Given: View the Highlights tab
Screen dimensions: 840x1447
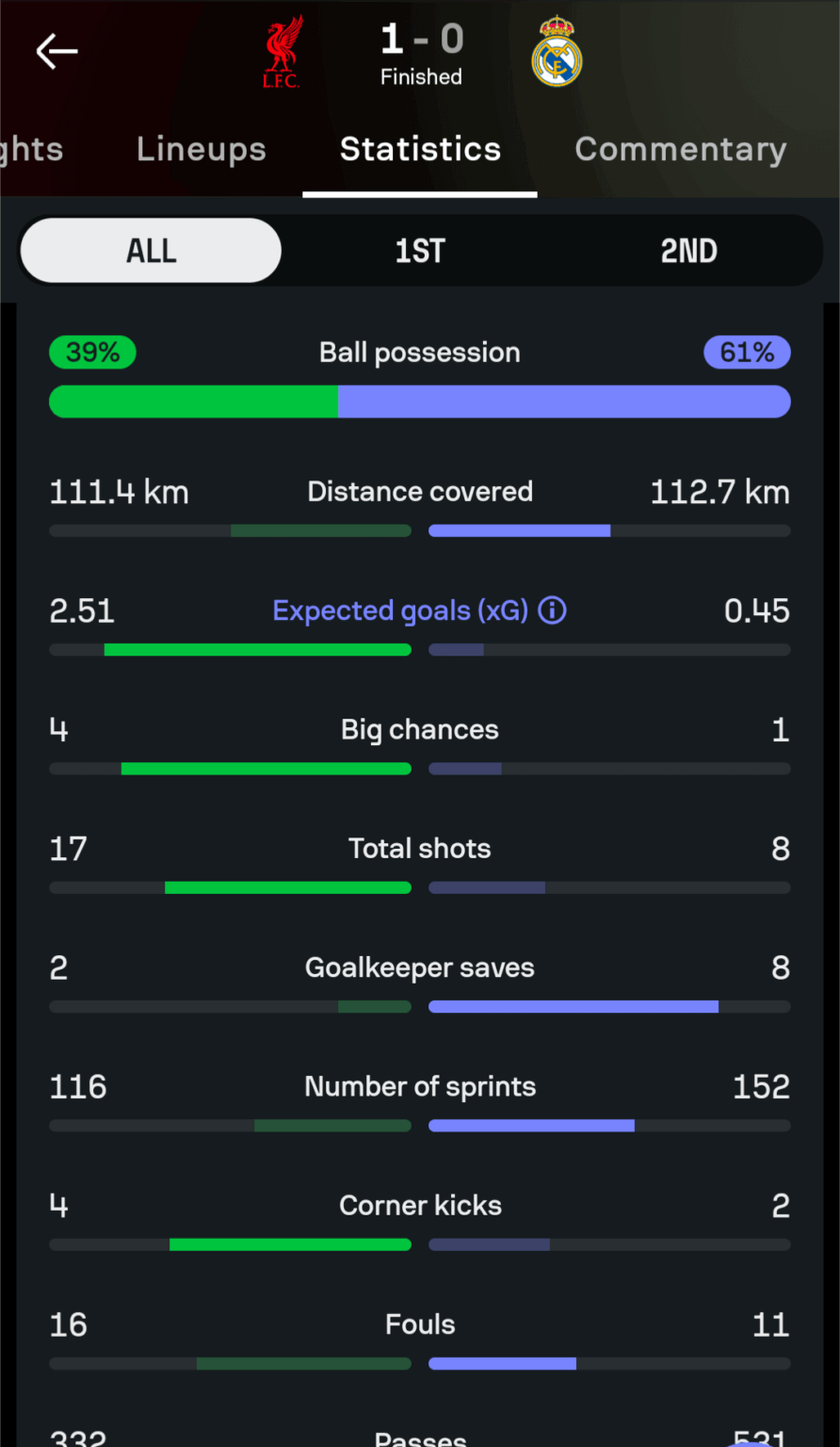Looking at the screenshot, I should pyautogui.click(x=31, y=149).
